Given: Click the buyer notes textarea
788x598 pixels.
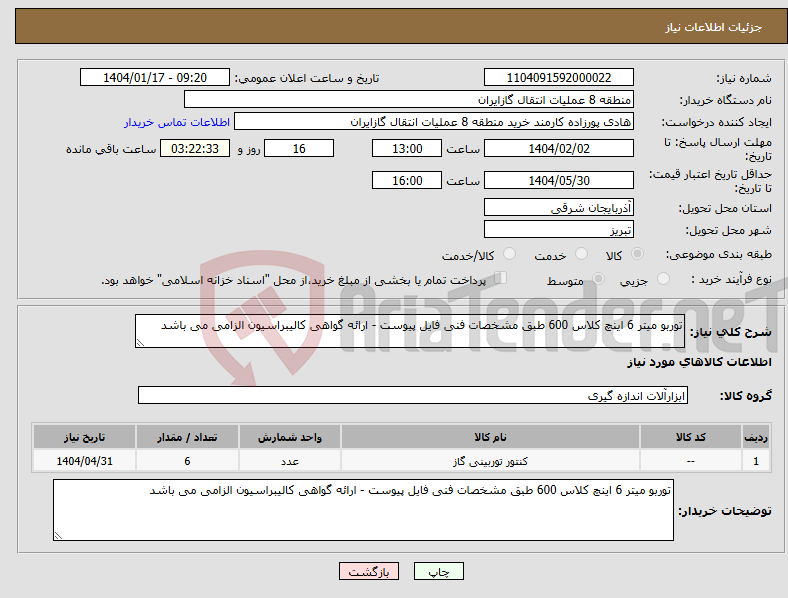Looking at the screenshot, I should (363, 510).
